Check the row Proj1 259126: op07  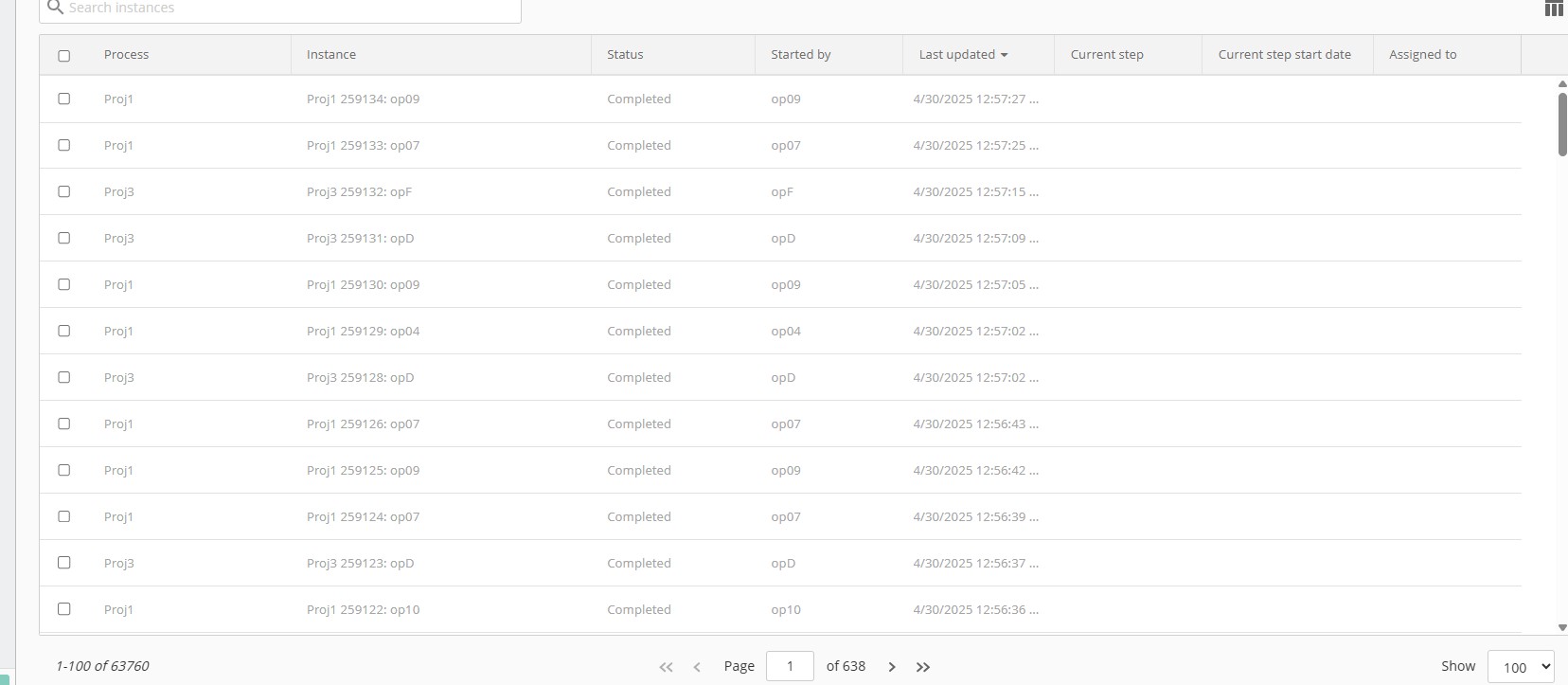pyautogui.click(x=64, y=424)
